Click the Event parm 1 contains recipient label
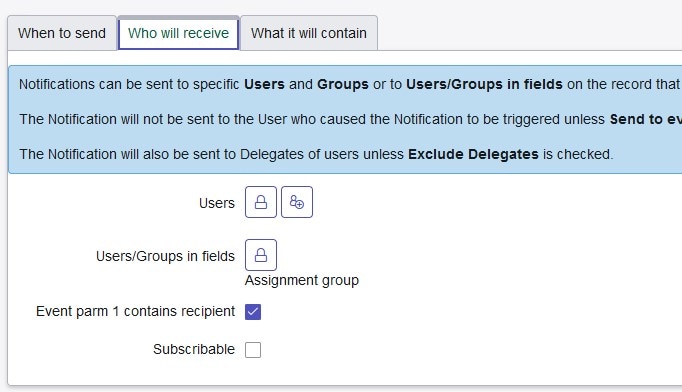The width and height of the screenshot is (682, 392). click(135, 312)
